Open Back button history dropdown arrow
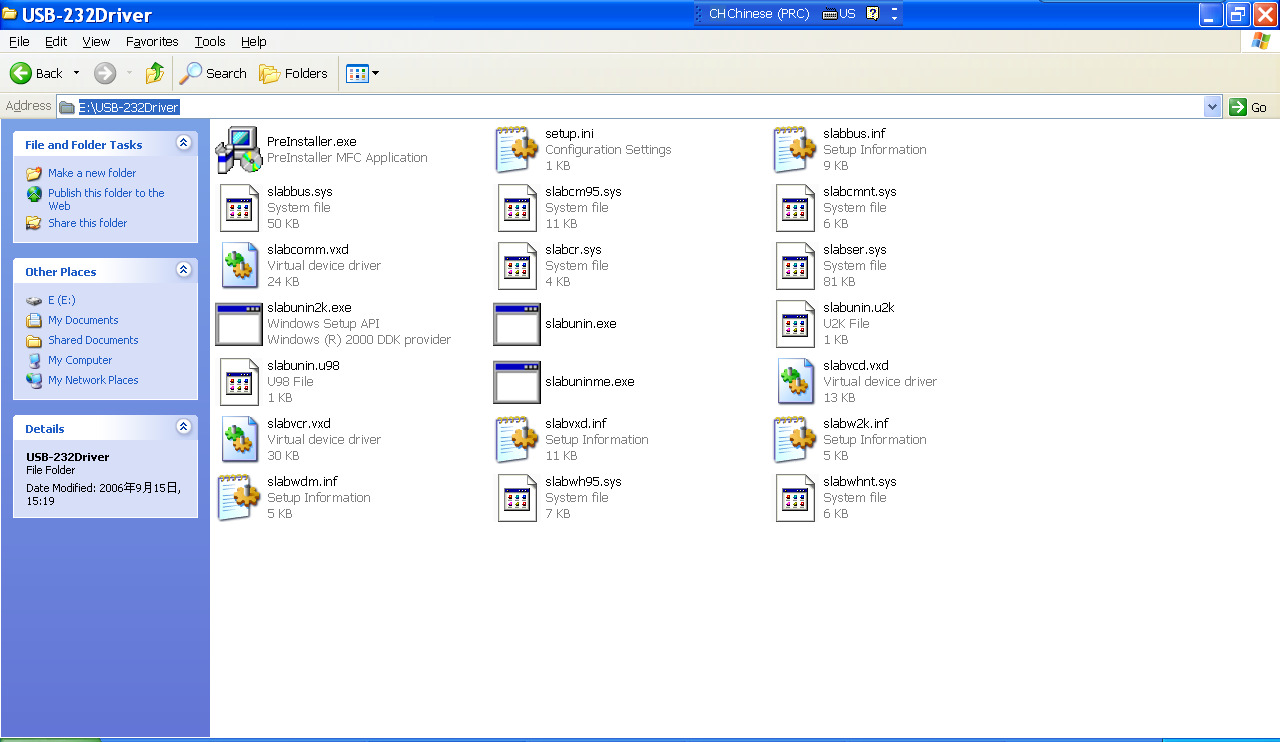This screenshot has width=1280, height=742. coord(76,73)
